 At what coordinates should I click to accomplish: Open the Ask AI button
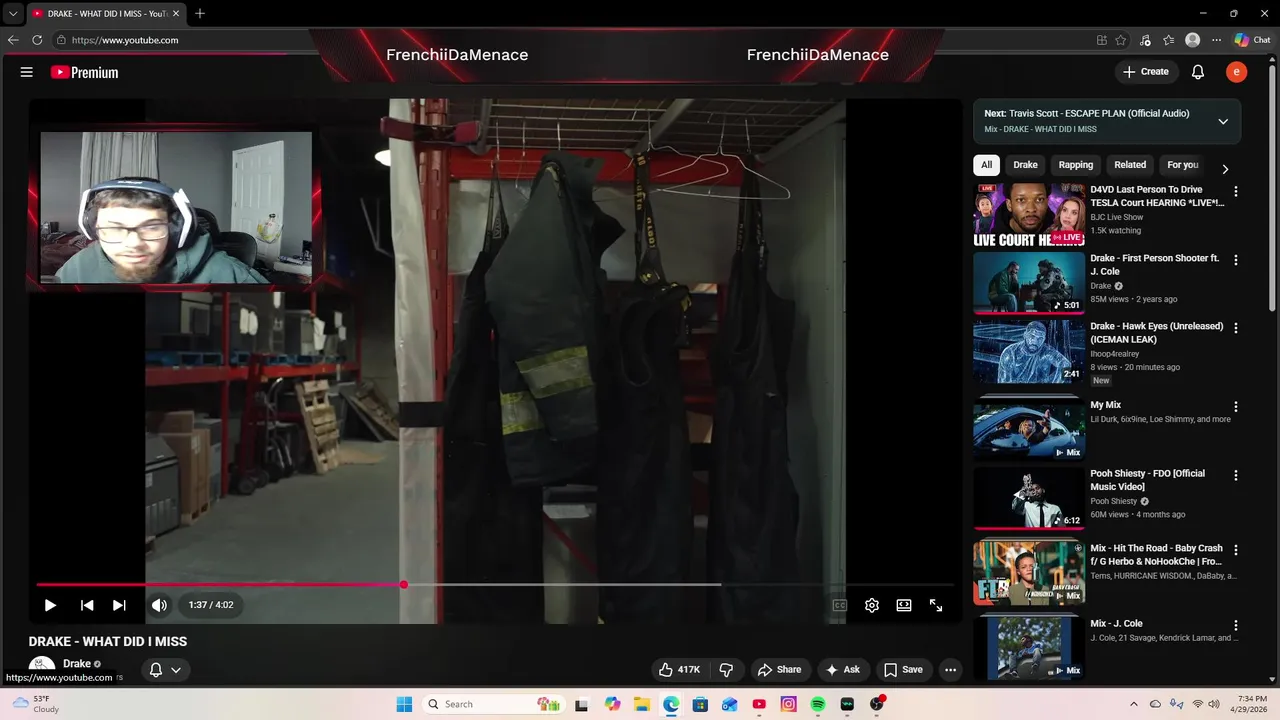coord(843,670)
